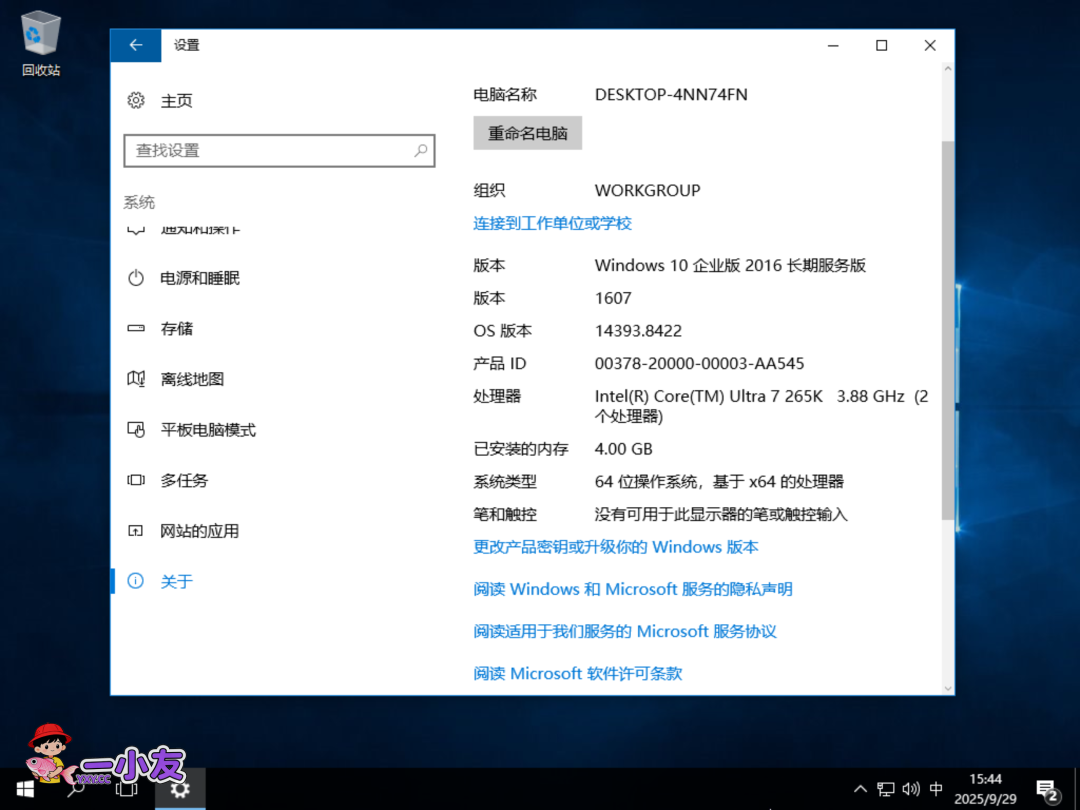Open the Settings gear on the taskbar
The image size is (1080, 810).
coord(180,789)
